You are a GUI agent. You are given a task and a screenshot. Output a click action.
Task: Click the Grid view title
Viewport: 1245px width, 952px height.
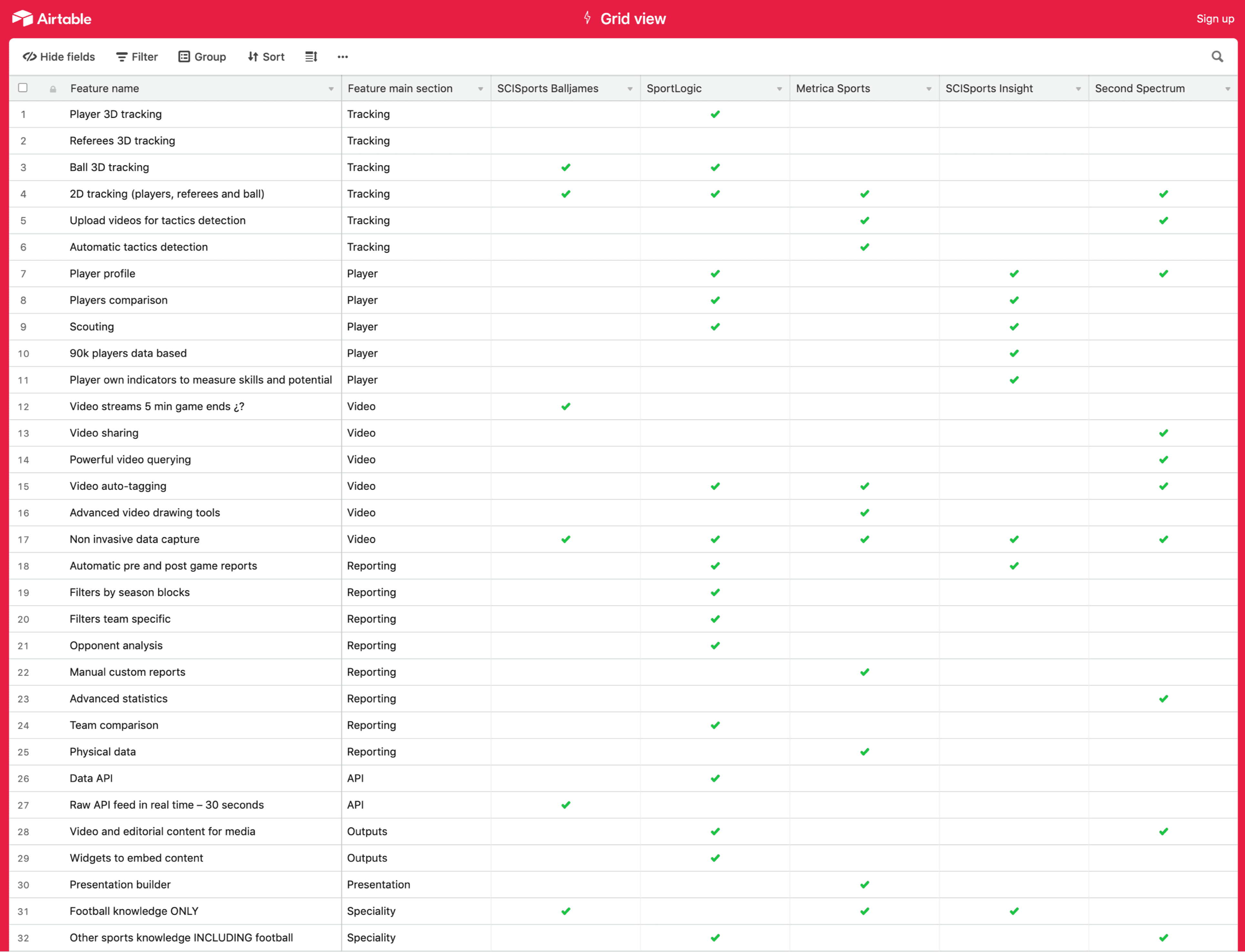(633, 19)
